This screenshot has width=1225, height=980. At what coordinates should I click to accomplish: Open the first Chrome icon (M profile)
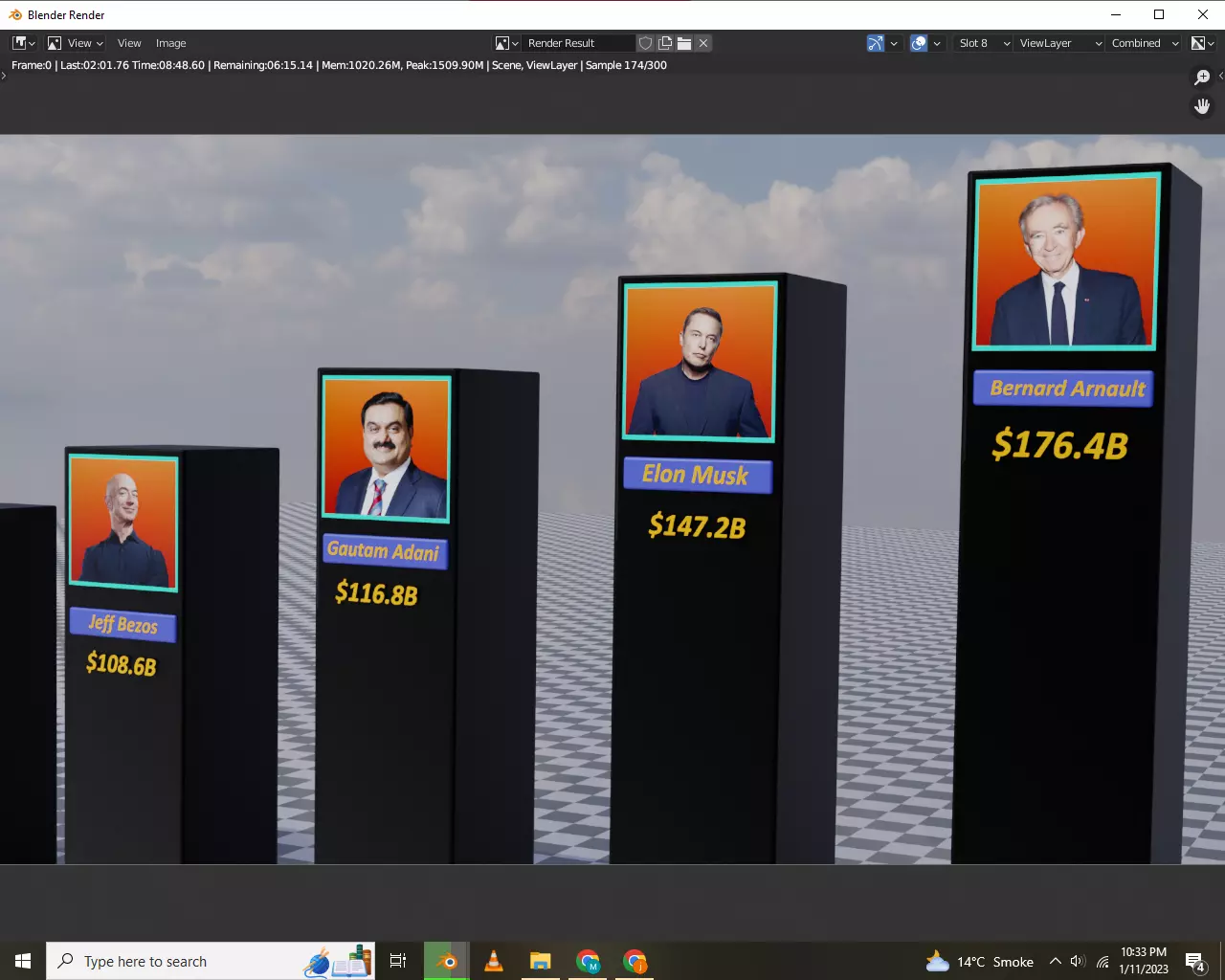588,961
